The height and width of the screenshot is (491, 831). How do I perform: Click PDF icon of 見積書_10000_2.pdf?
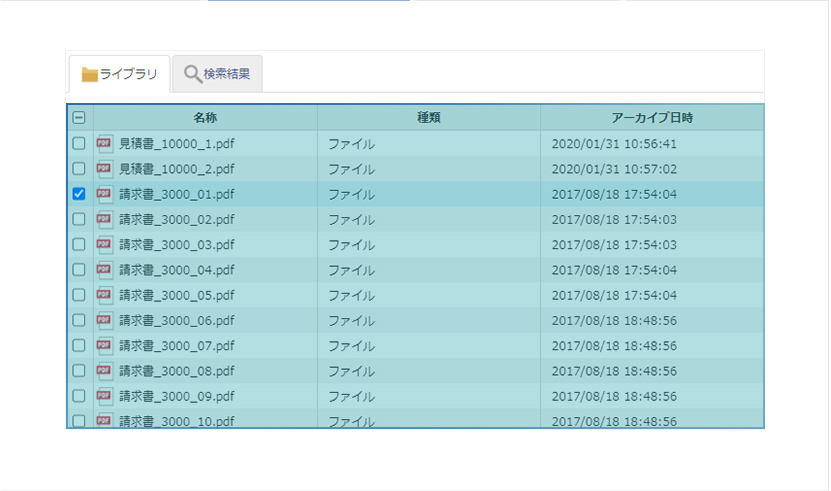(x=104, y=169)
